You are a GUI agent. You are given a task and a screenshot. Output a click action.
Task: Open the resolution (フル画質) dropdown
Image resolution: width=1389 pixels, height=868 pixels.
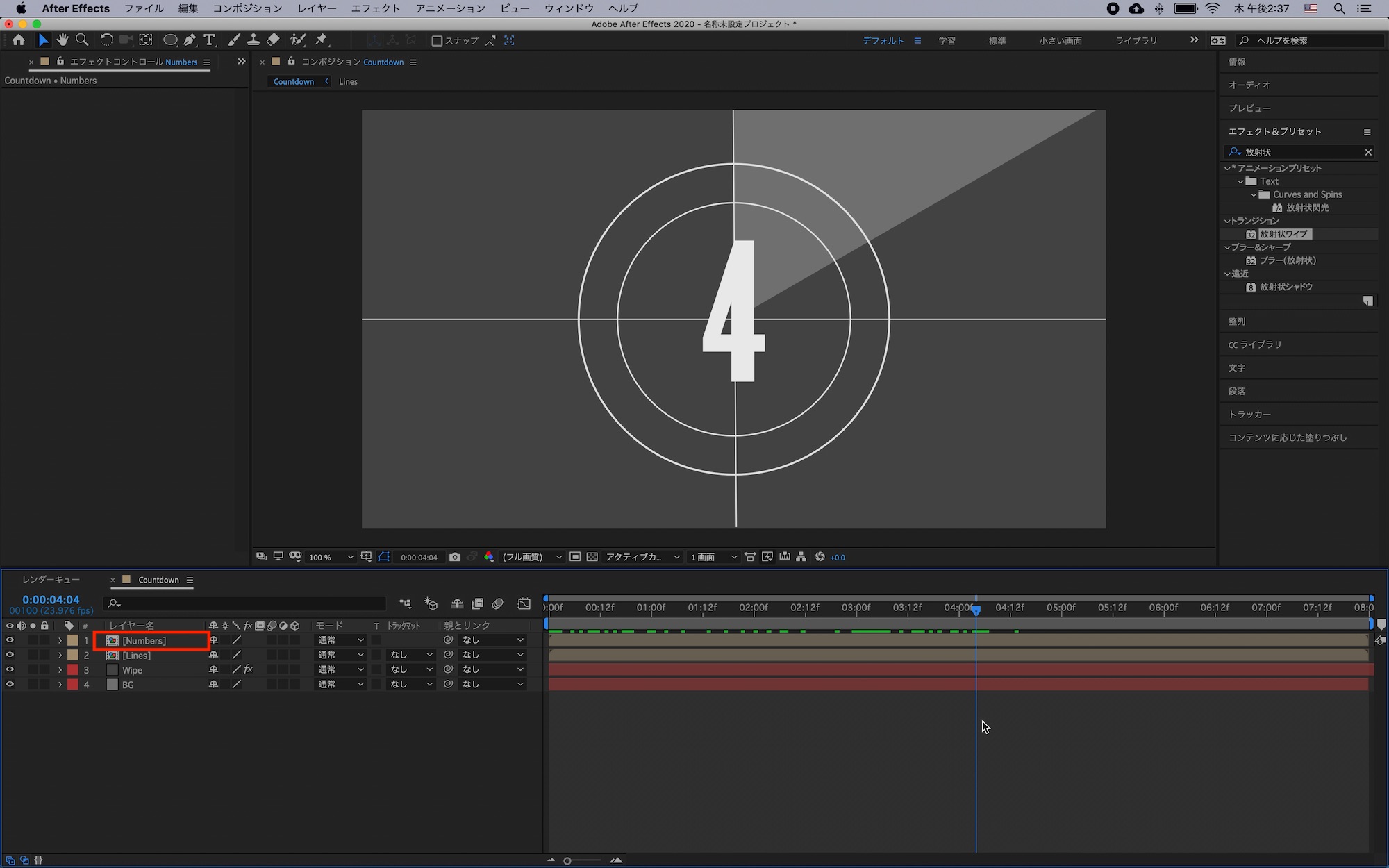(x=532, y=557)
